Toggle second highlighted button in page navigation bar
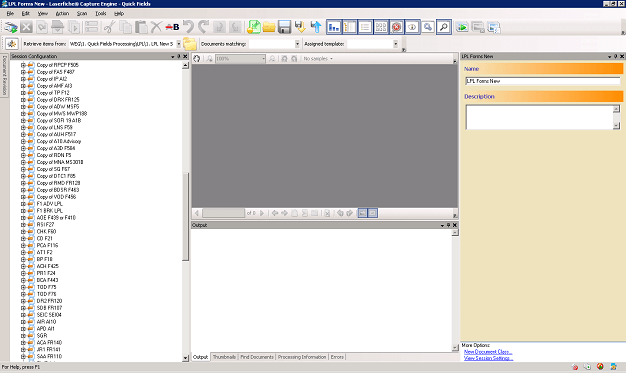 [372, 213]
